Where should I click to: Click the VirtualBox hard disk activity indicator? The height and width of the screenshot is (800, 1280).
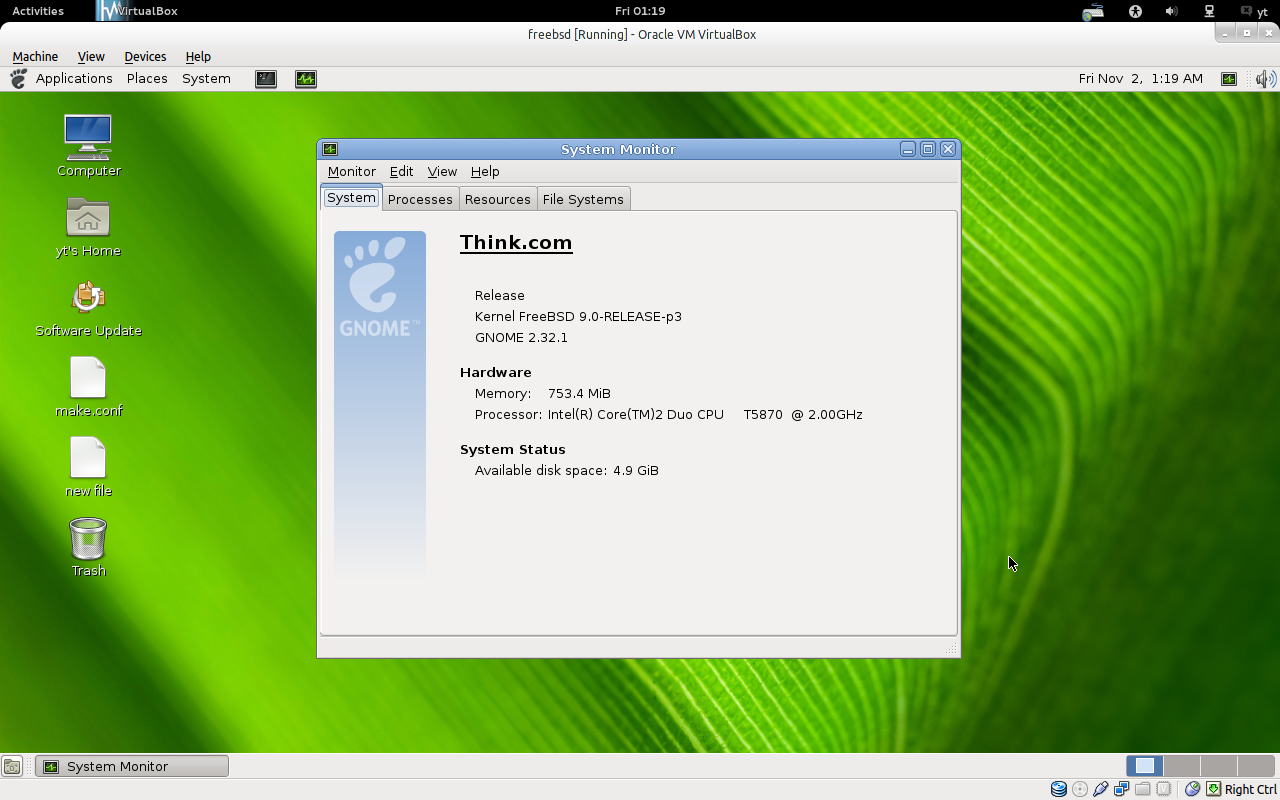[1059, 789]
